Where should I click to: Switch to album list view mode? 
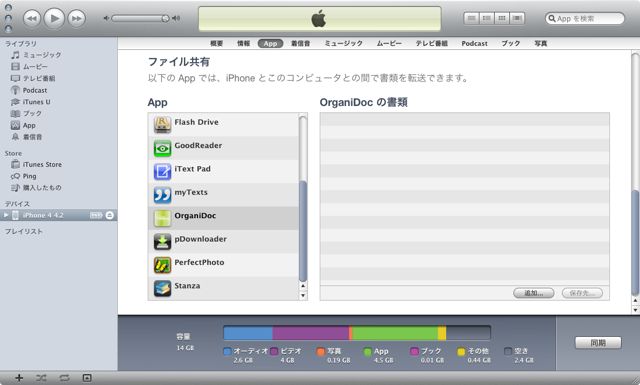pyautogui.click(x=487, y=18)
